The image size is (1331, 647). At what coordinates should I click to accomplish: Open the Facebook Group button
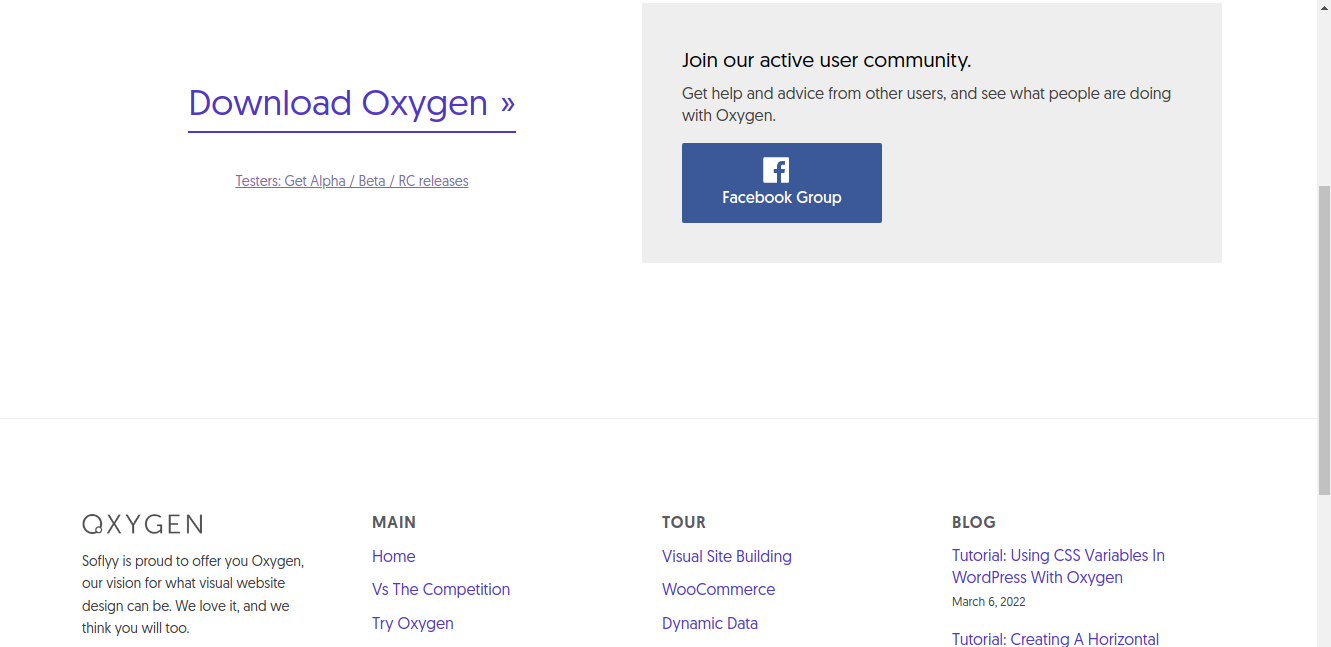pos(782,183)
